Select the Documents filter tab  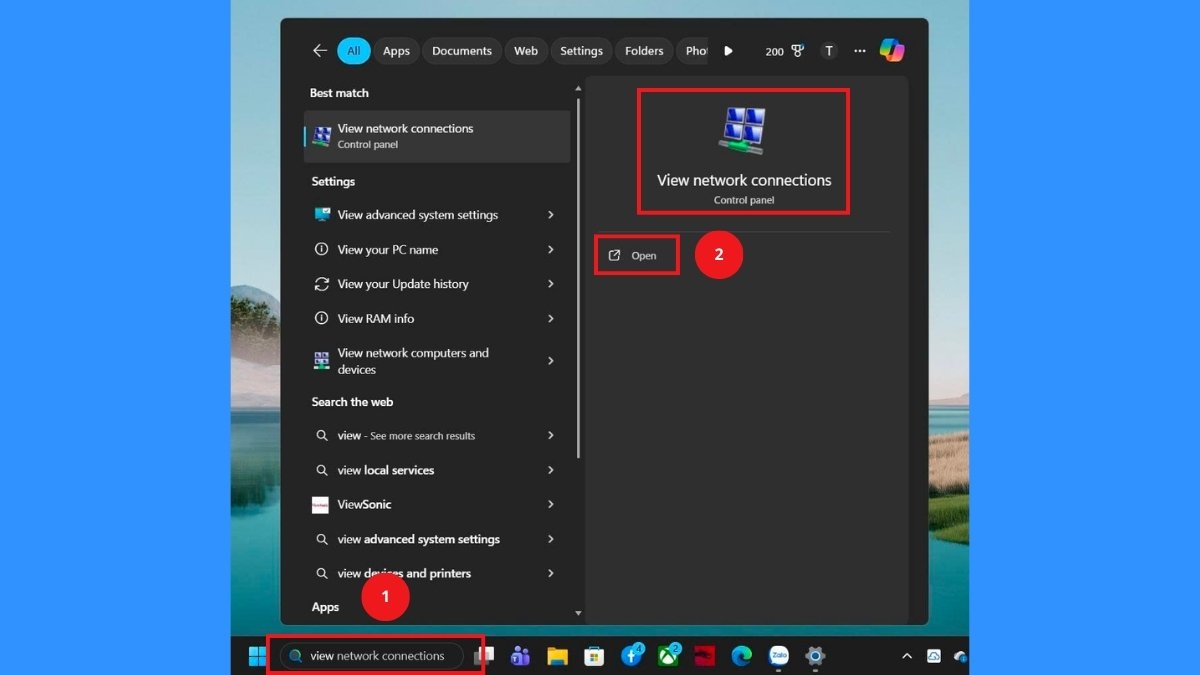pos(462,51)
